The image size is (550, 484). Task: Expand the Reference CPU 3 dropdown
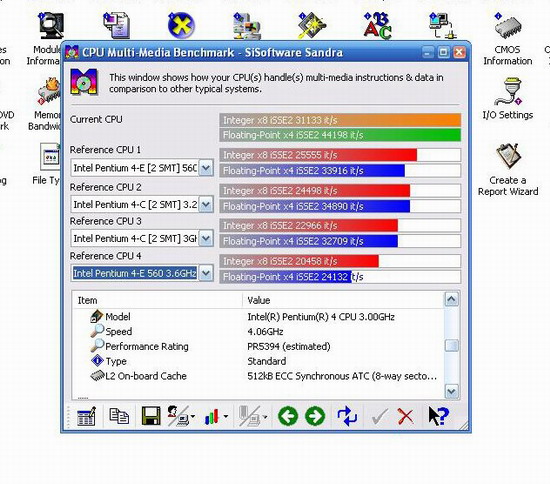(x=206, y=238)
